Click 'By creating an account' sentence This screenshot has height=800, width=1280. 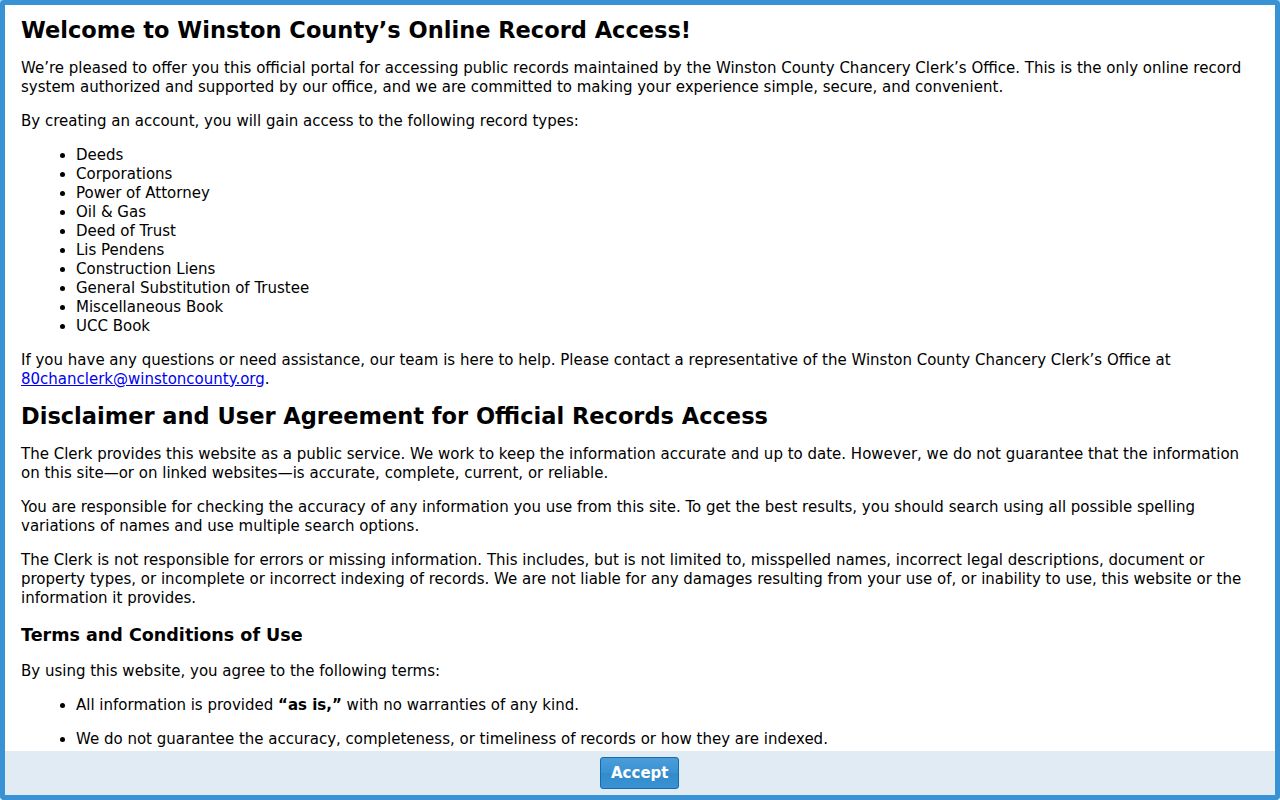(x=299, y=120)
